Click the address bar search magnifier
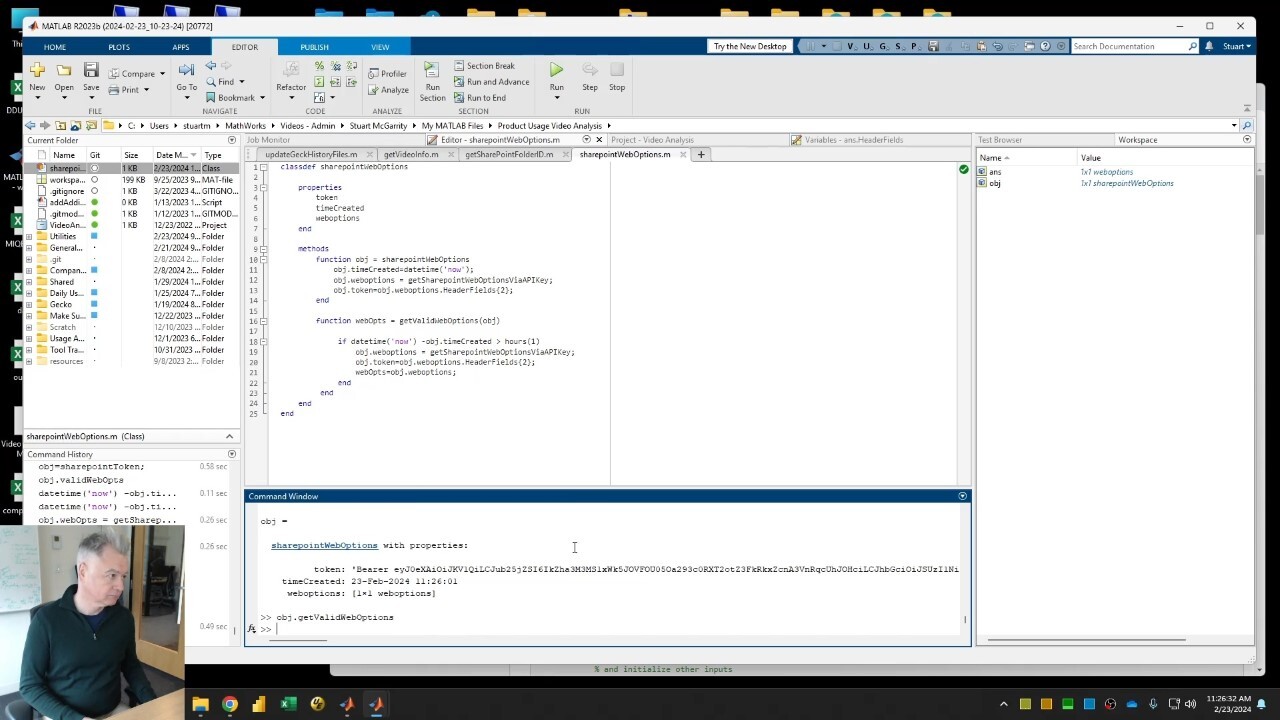 tap(1246, 126)
